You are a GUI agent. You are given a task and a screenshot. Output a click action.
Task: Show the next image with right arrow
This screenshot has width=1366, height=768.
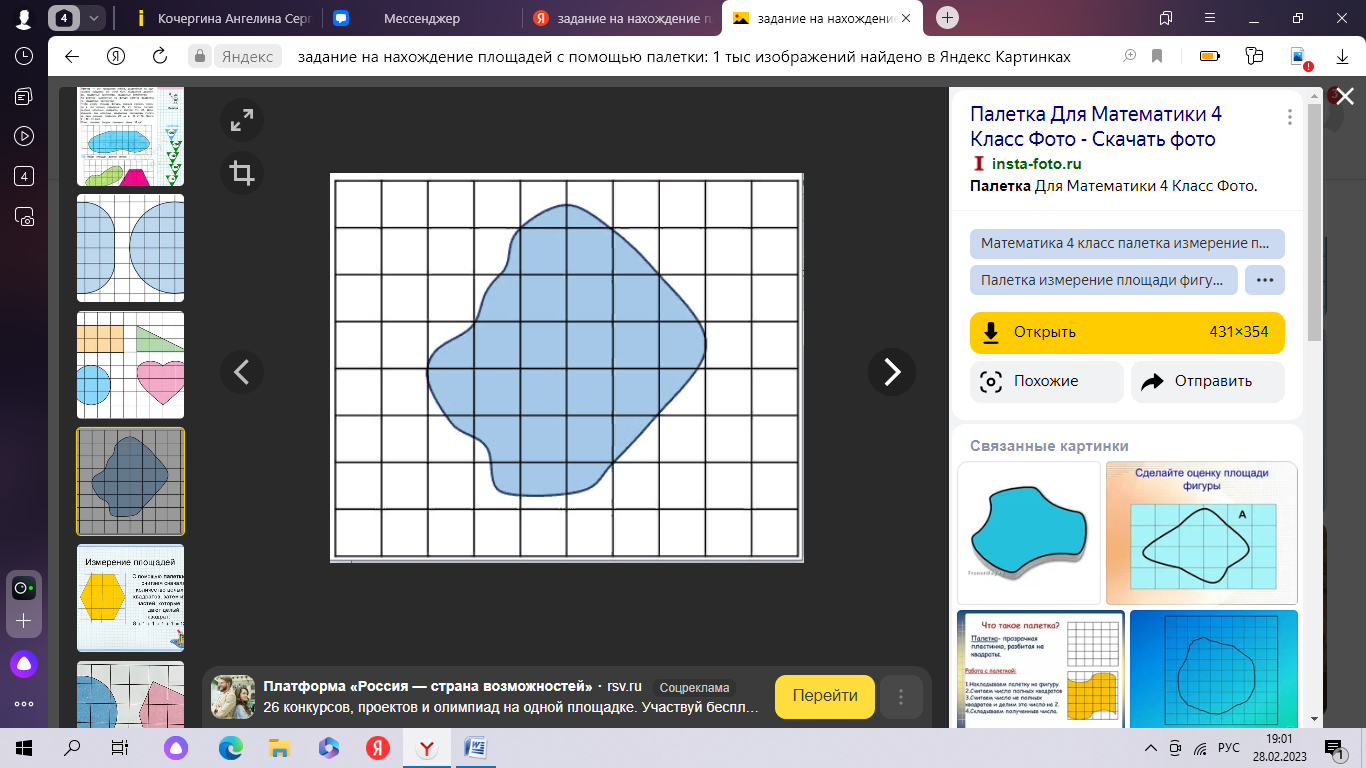coord(892,372)
